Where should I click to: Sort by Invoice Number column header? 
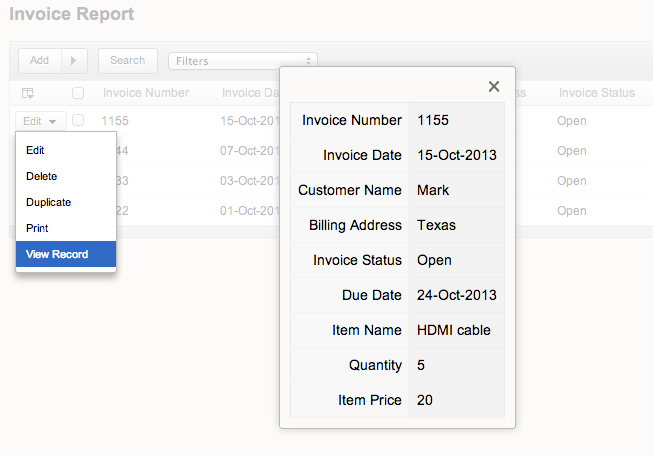146,93
